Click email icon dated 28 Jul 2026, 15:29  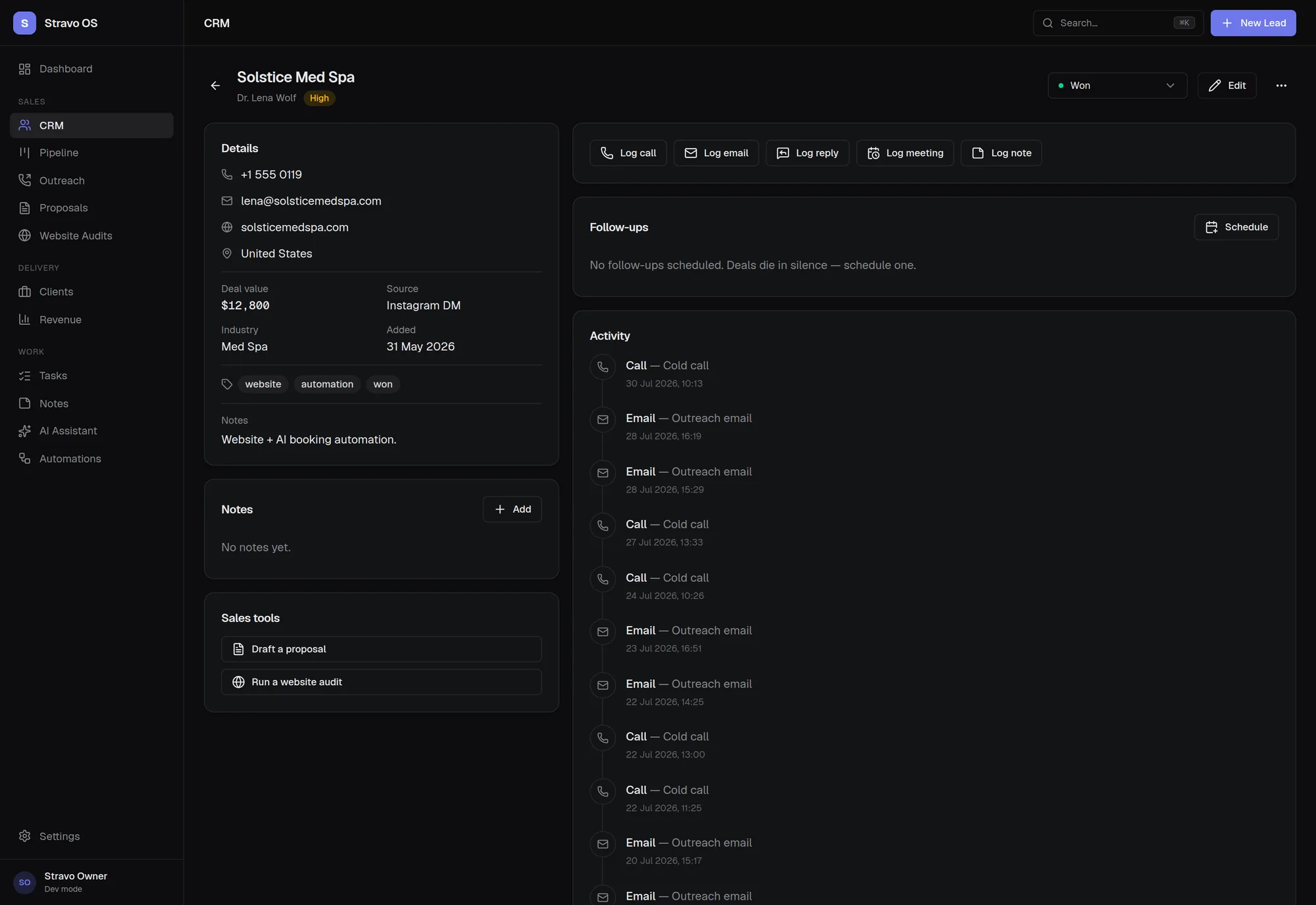(x=603, y=473)
